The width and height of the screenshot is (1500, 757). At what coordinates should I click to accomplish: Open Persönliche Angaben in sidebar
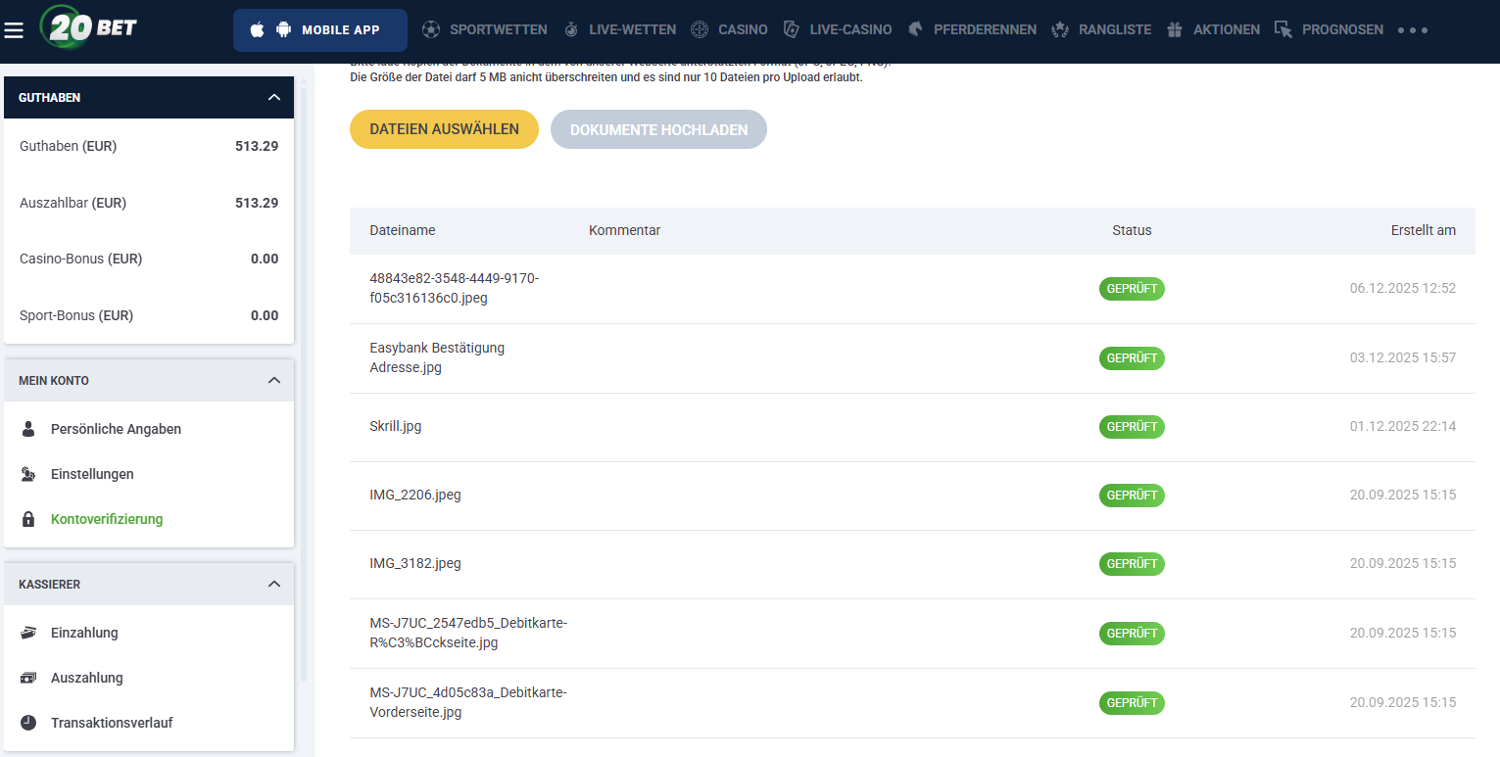(116, 429)
